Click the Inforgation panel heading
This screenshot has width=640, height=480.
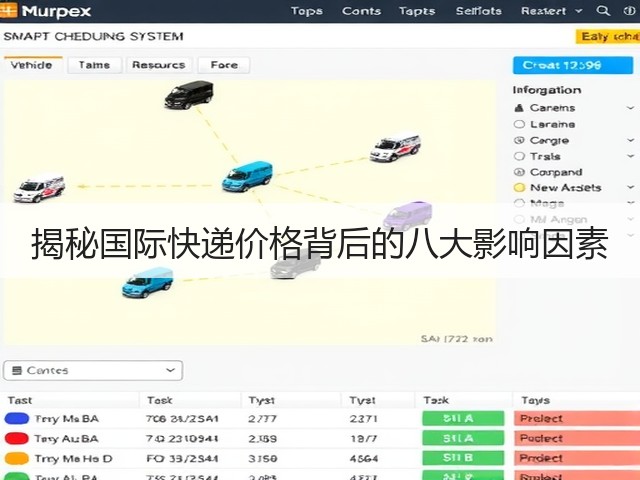(x=547, y=90)
